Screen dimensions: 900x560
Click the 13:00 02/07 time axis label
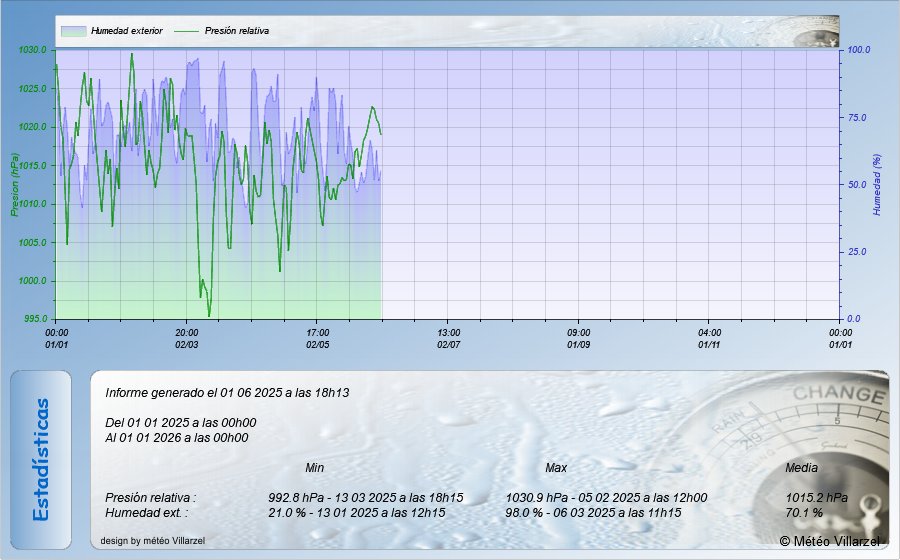coord(448,339)
